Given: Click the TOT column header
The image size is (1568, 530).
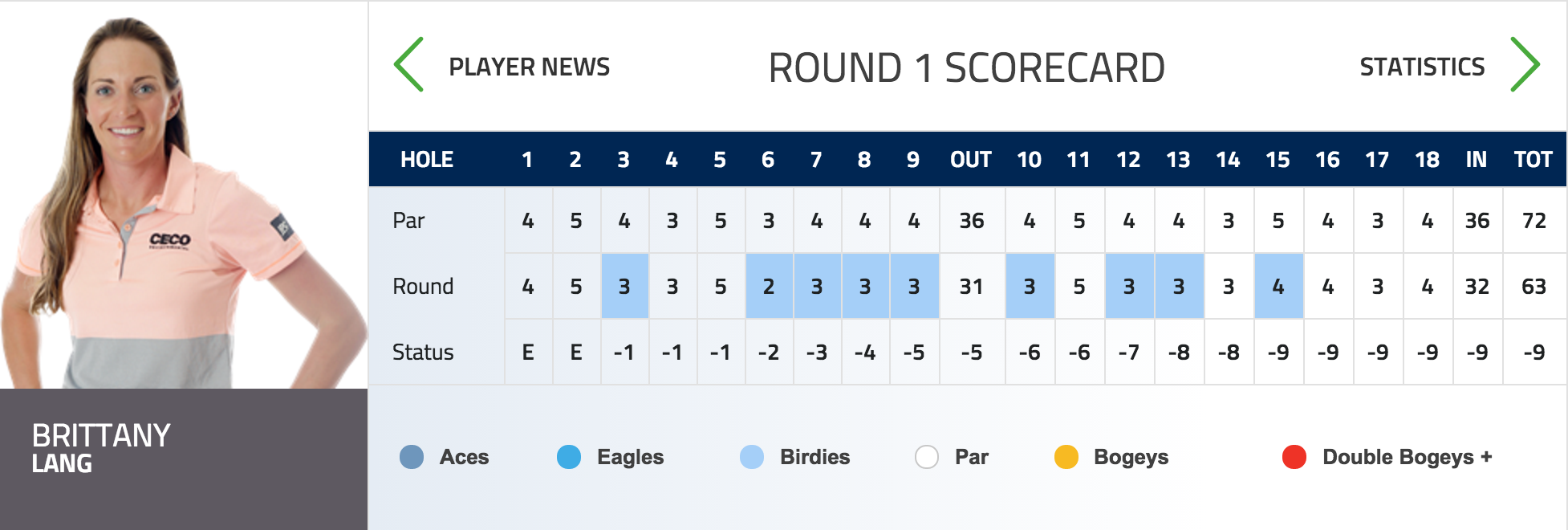Looking at the screenshot, I should [x=1533, y=160].
